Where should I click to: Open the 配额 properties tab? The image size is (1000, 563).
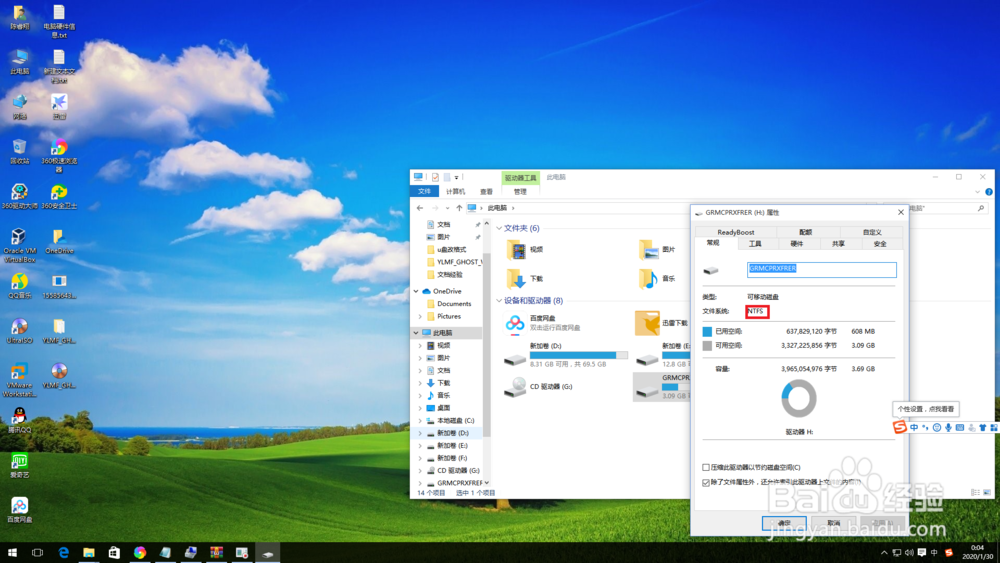click(x=805, y=232)
